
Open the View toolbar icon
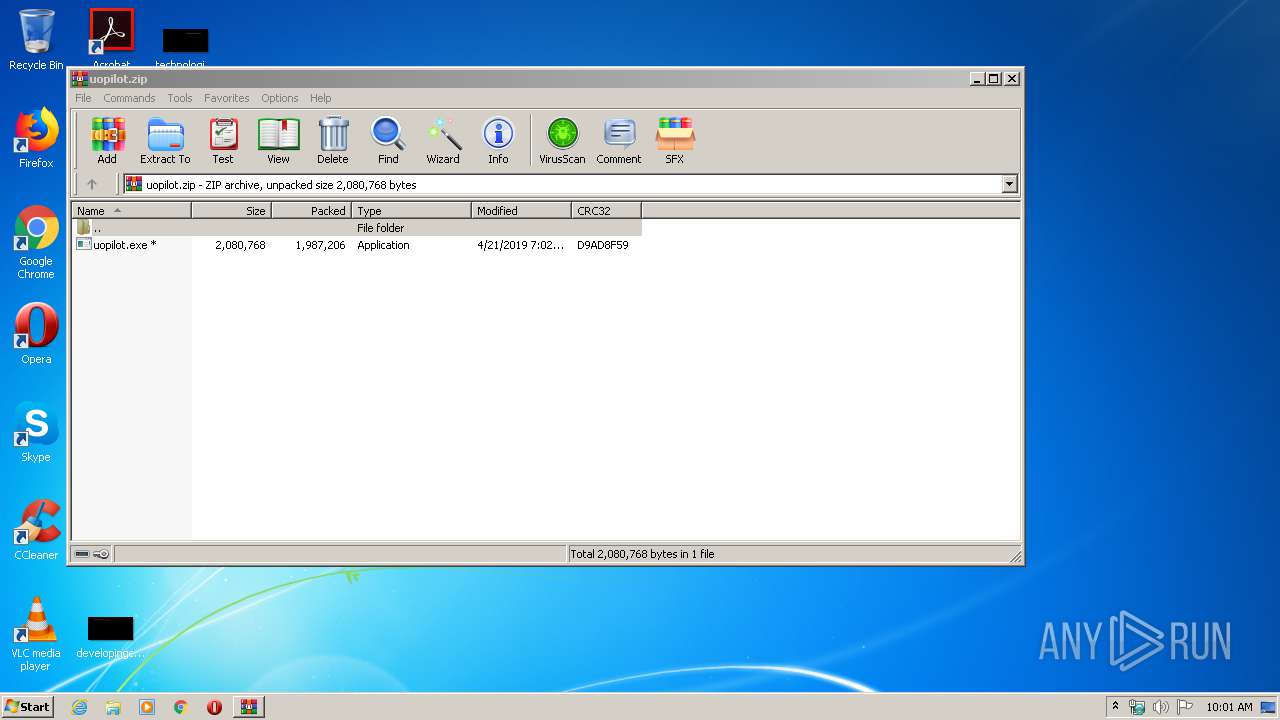click(278, 140)
